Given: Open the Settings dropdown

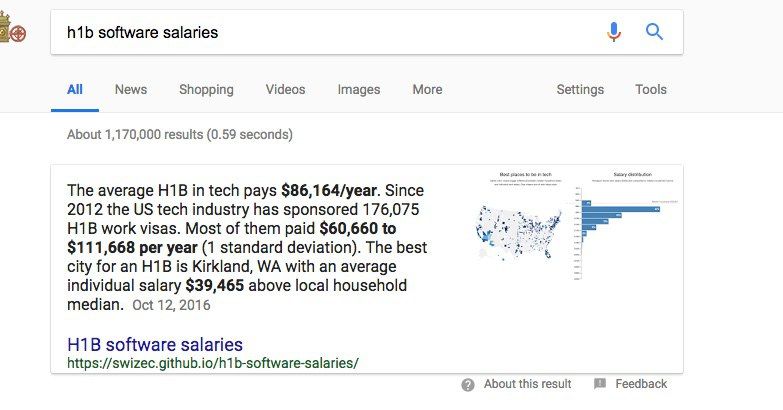Looking at the screenshot, I should (580, 90).
